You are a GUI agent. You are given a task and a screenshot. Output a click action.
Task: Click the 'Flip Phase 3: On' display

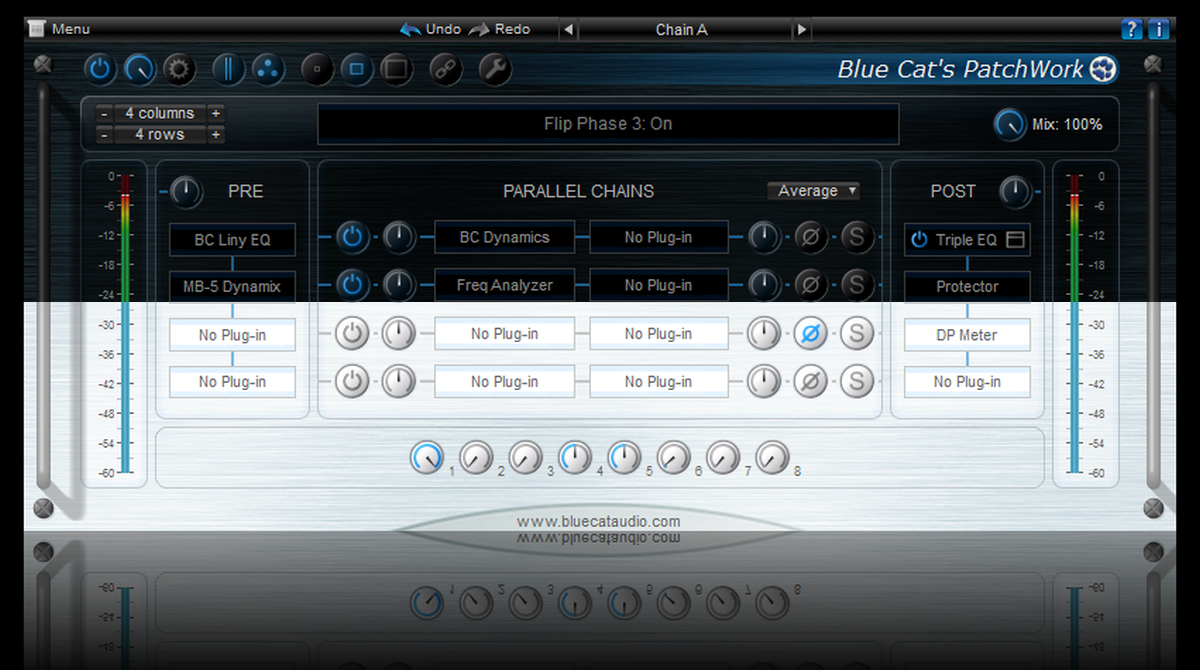pos(608,125)
